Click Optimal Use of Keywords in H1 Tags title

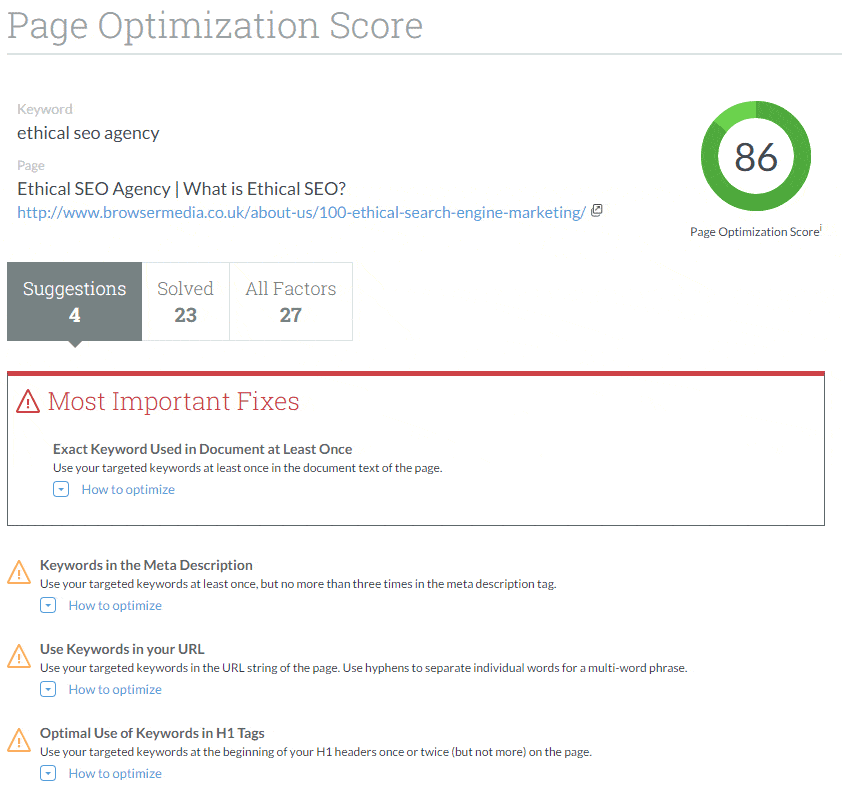pyautogui.click(x=152, y=733)
